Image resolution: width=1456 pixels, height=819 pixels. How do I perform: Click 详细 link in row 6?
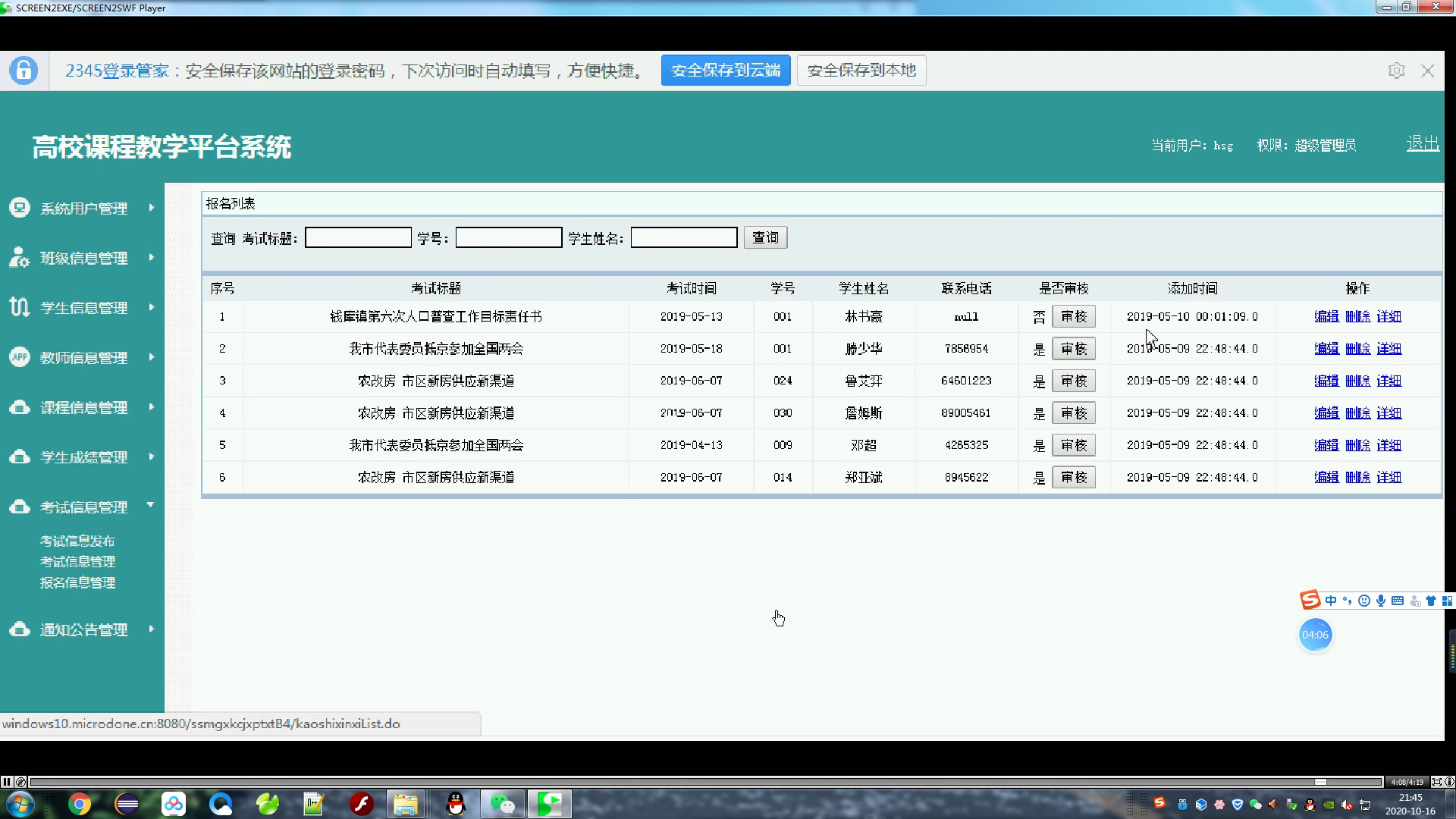[x=1389, y=477]
